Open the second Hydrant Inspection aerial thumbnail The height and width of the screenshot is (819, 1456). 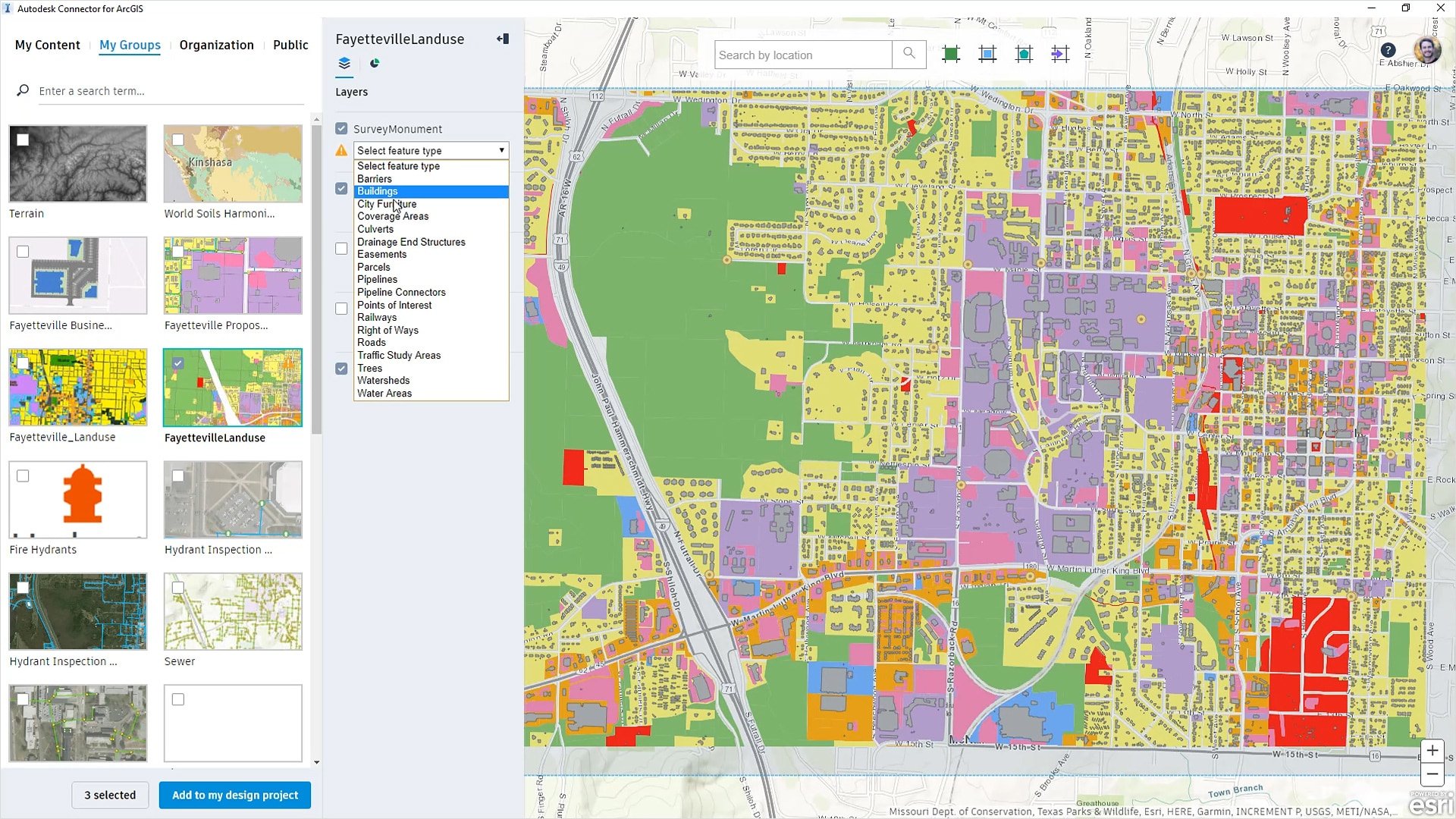[78, 611]
